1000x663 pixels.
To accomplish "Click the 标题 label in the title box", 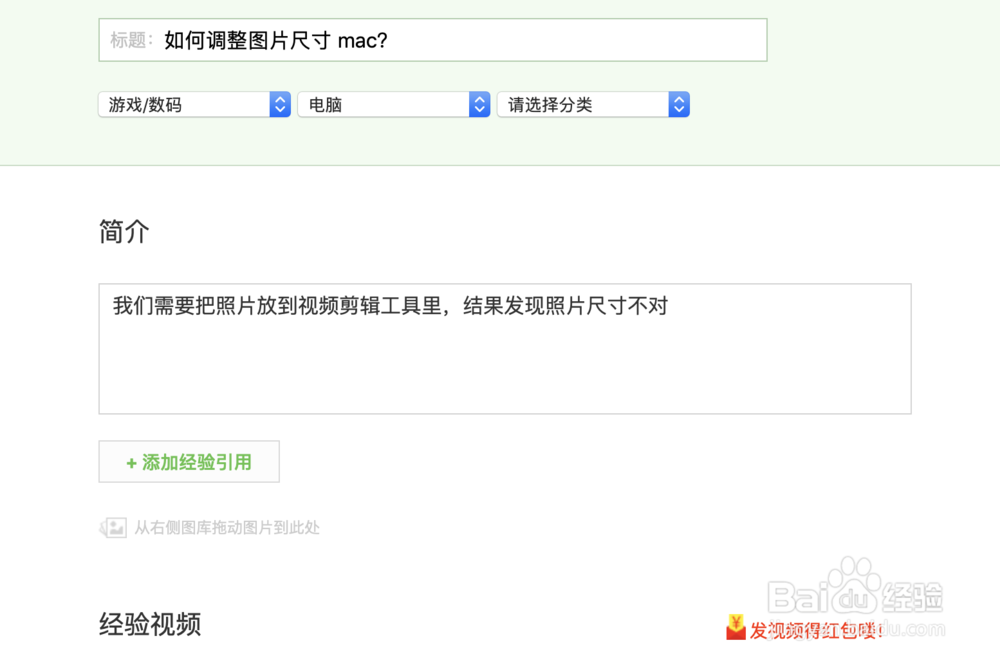I will (x=131, y=40).
